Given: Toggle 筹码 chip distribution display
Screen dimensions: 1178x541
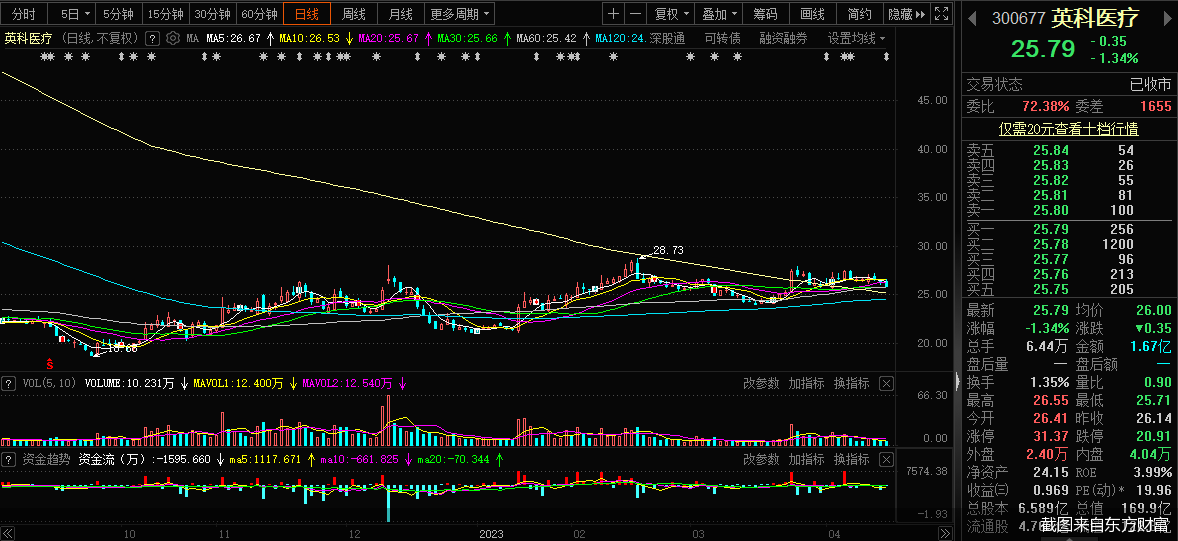Looking at the screenshot, I should pos(765,14).
